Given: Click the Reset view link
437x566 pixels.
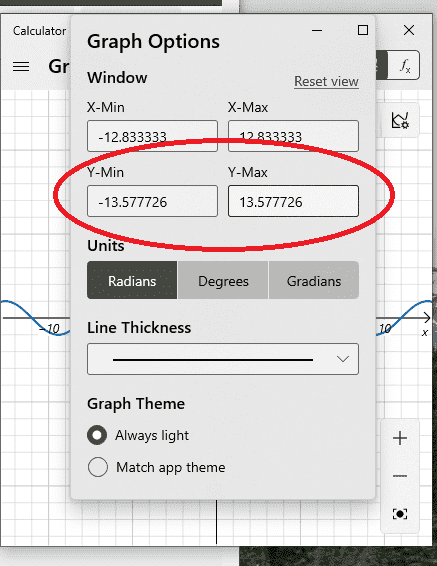Looking at the screenshot, I should (327, 82).
